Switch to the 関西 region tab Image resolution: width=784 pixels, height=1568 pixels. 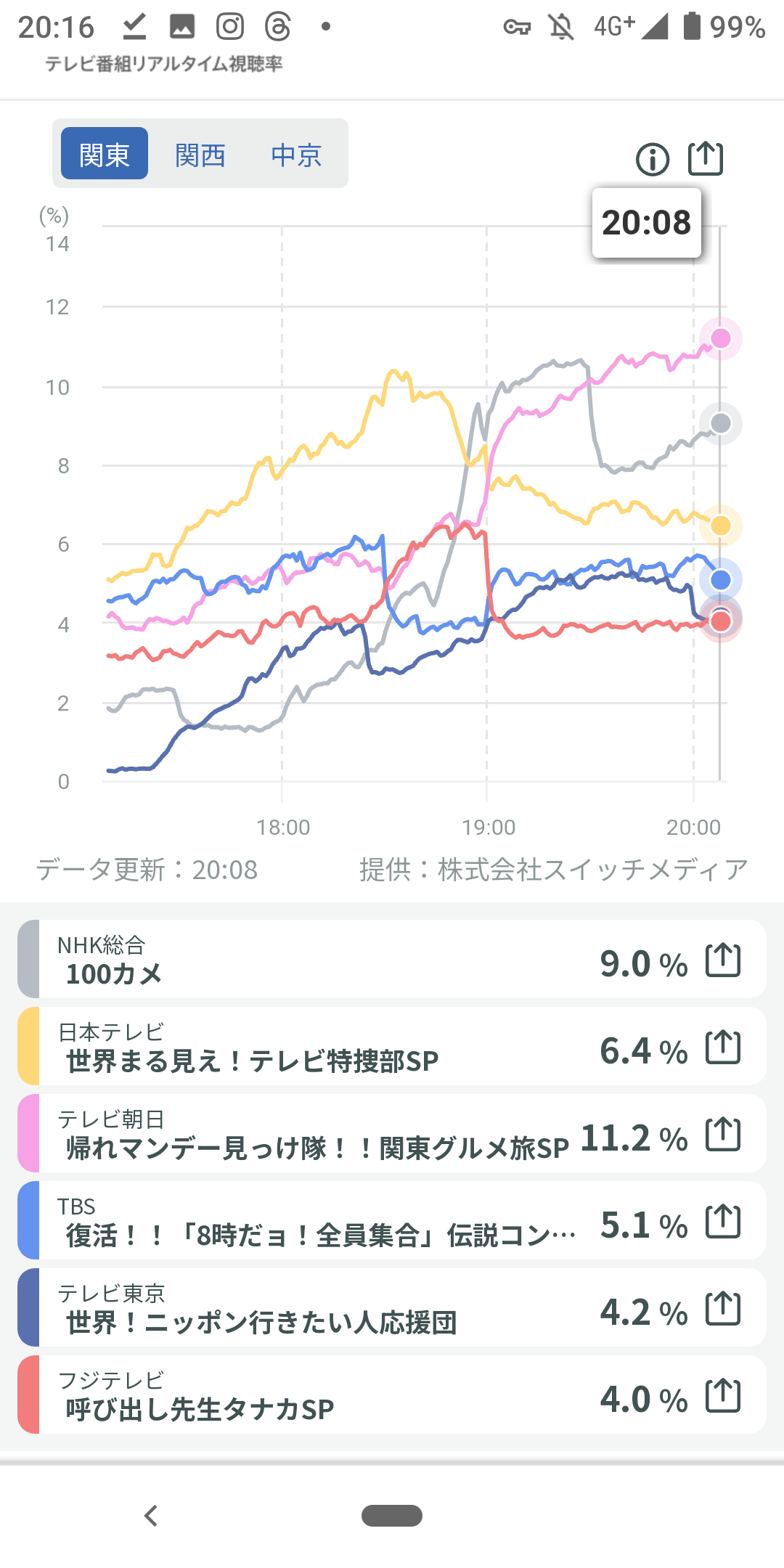click(200, 154)
